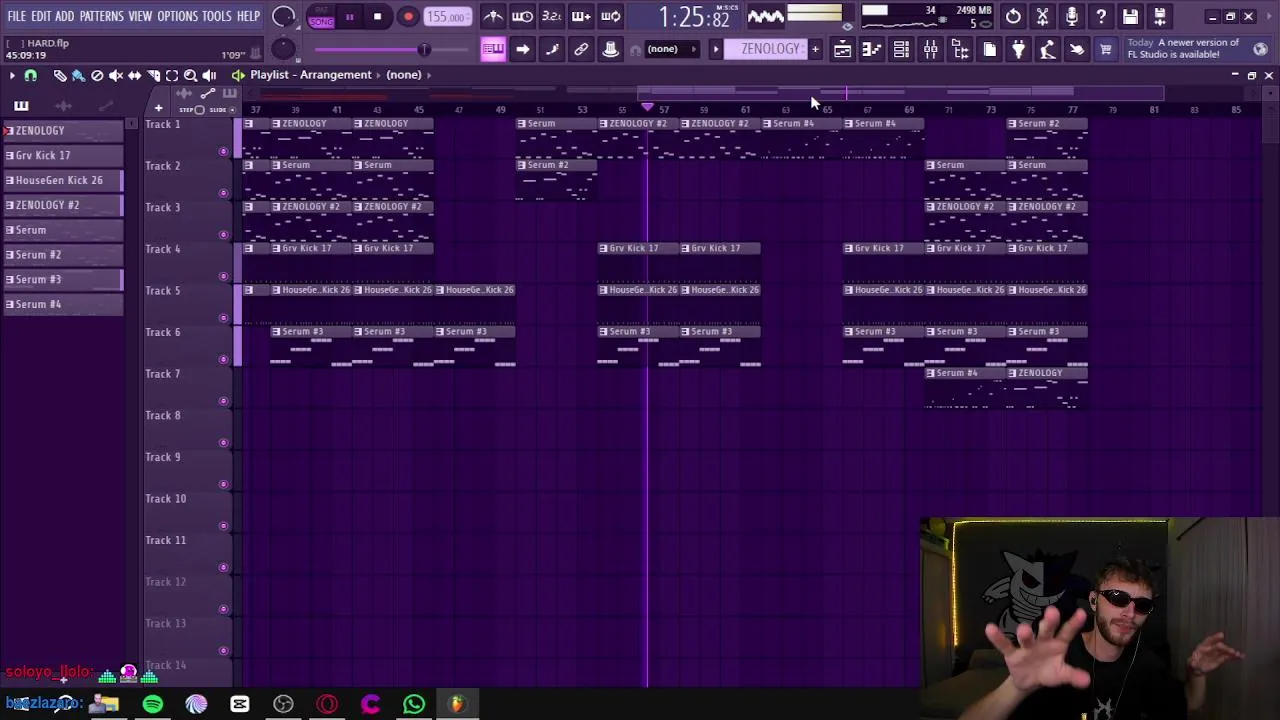Mute Track 5 with its green dot
This screenshot has width=1280, height=720.
(x=223, y=318)
